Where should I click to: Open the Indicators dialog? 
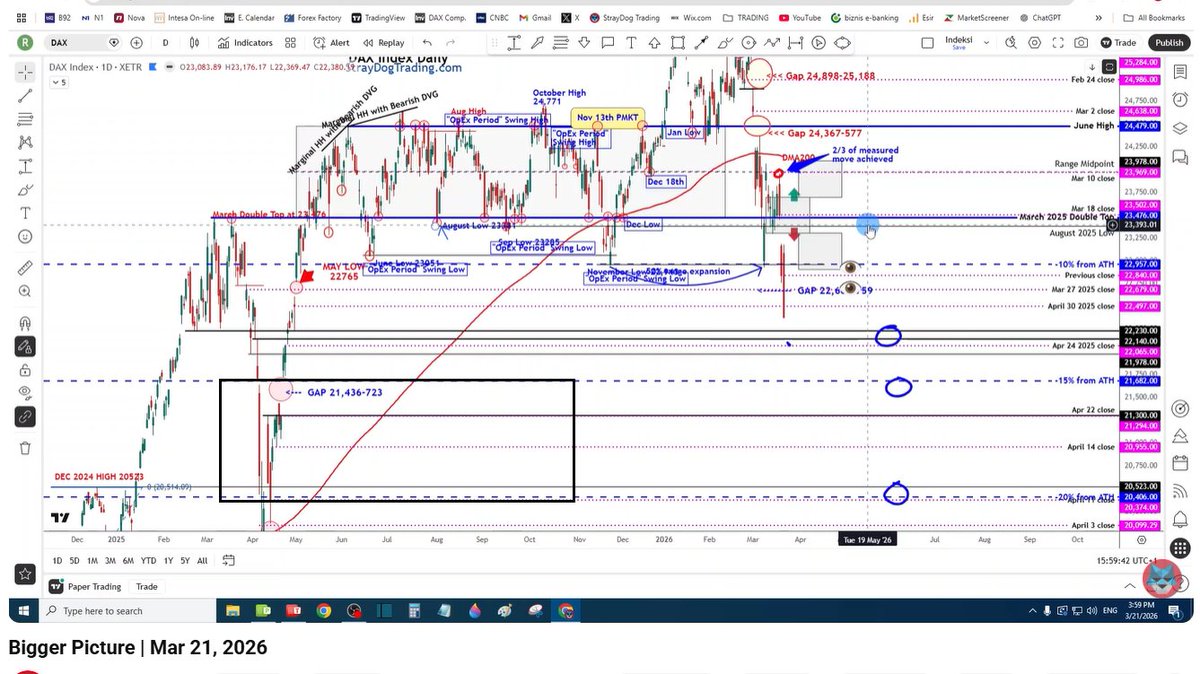click(x=246, y=43)
